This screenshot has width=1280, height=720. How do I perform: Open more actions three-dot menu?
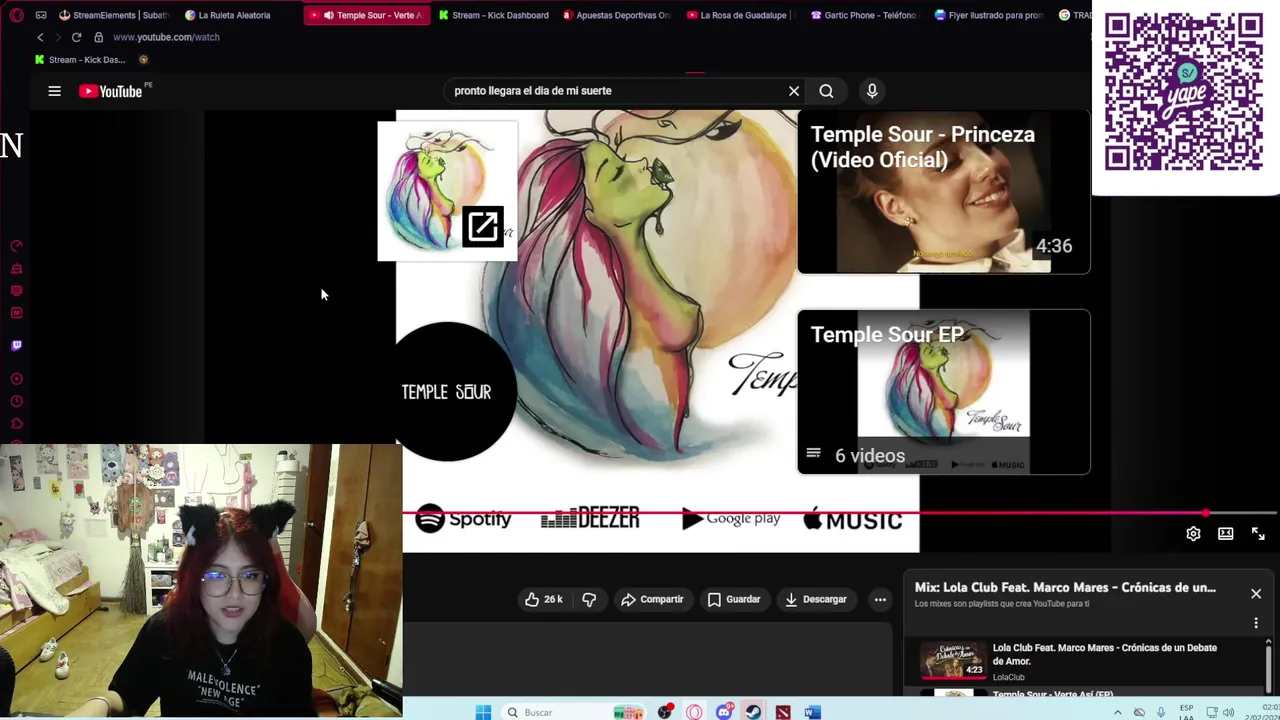(880, 599)
